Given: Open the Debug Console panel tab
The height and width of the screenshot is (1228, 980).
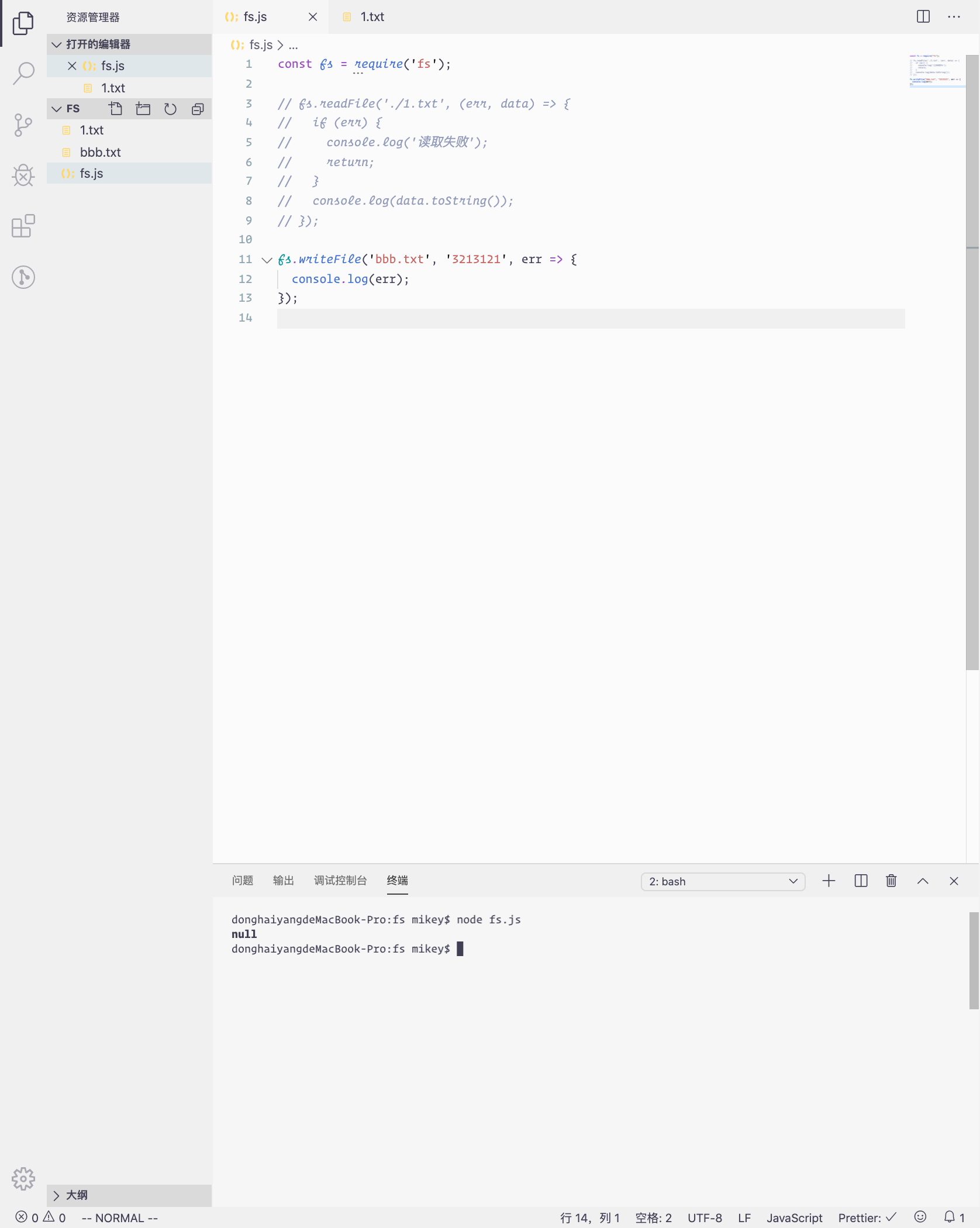Looking at the screenshot, I should click(x=340, y=880).
